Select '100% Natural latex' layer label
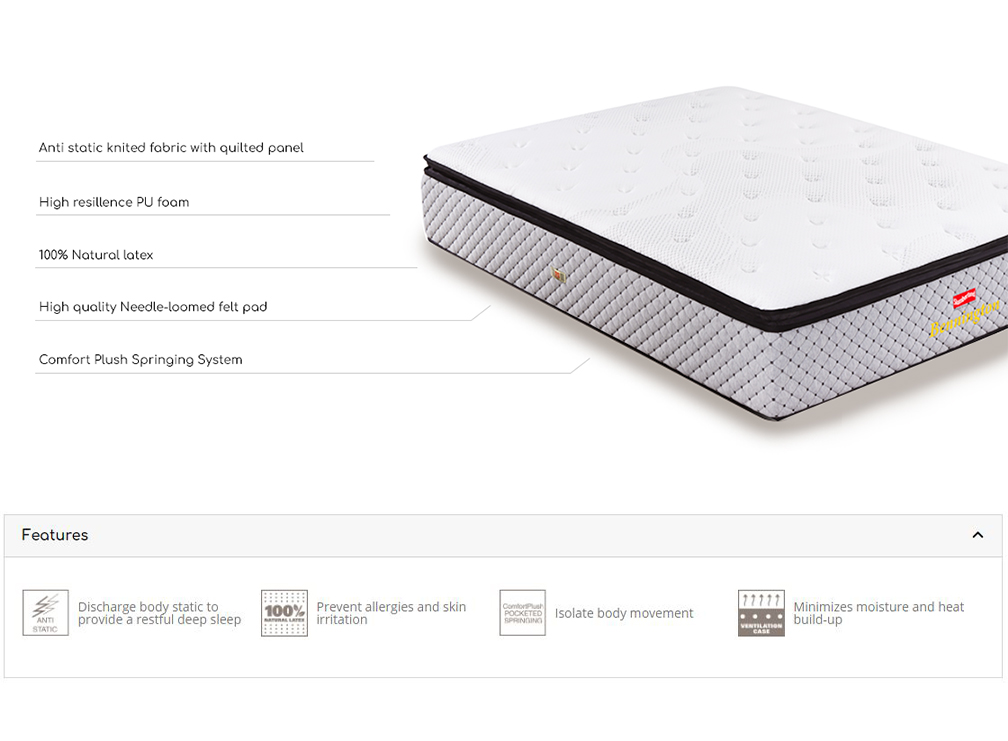Image resolution: width=1008 pixels, height=741 pixels. click(x=96, y=254)
